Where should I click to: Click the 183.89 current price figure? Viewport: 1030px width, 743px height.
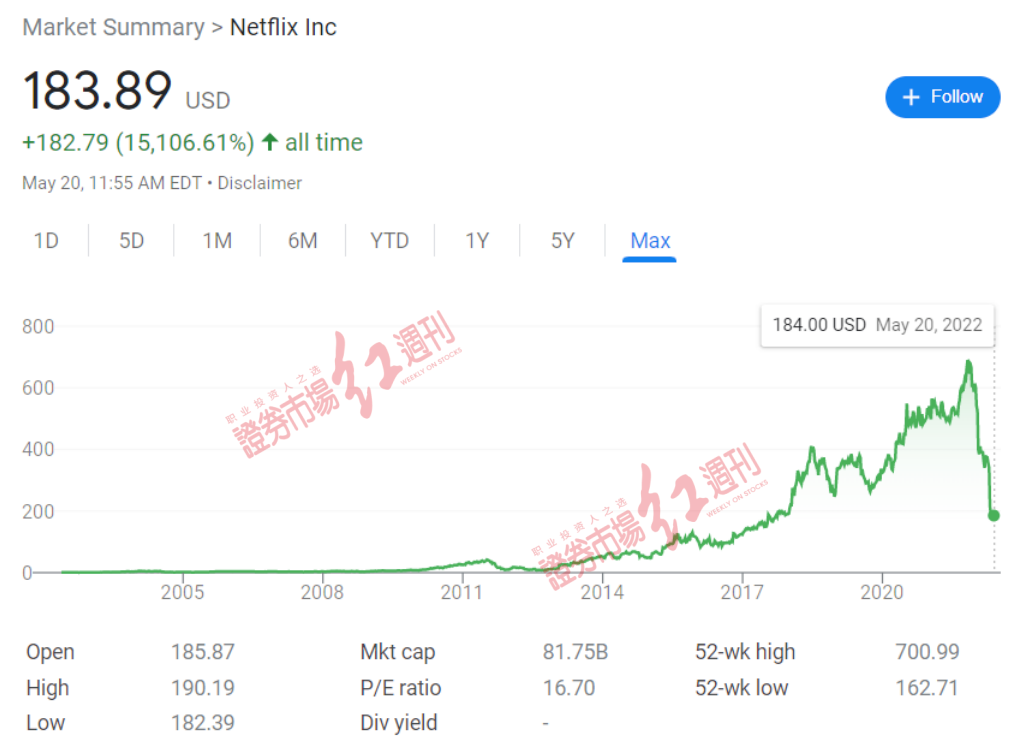[x=97, y=92]
